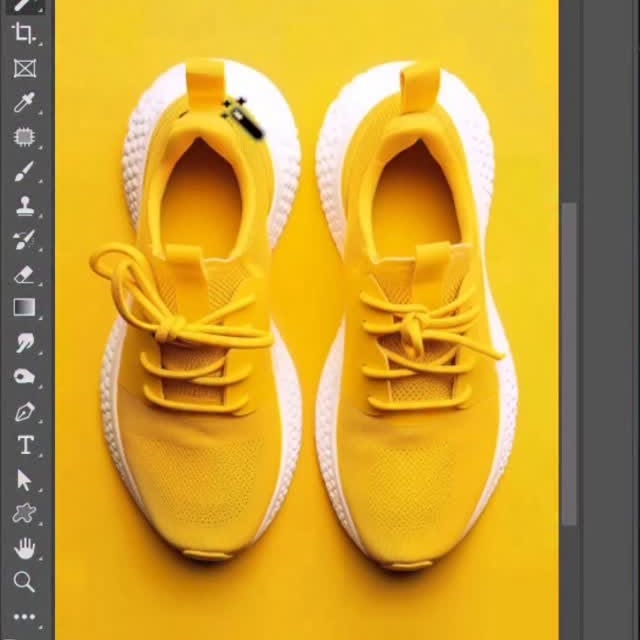Select the Zoom magnifier tool
The height and width of the screenshot is (640, 640).
pos(24,582)
